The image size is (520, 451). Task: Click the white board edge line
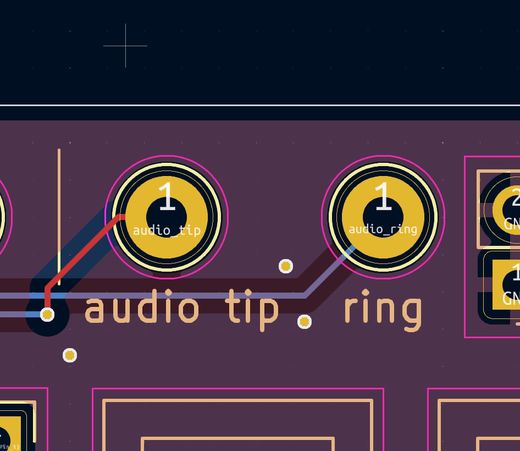(260, 105)
